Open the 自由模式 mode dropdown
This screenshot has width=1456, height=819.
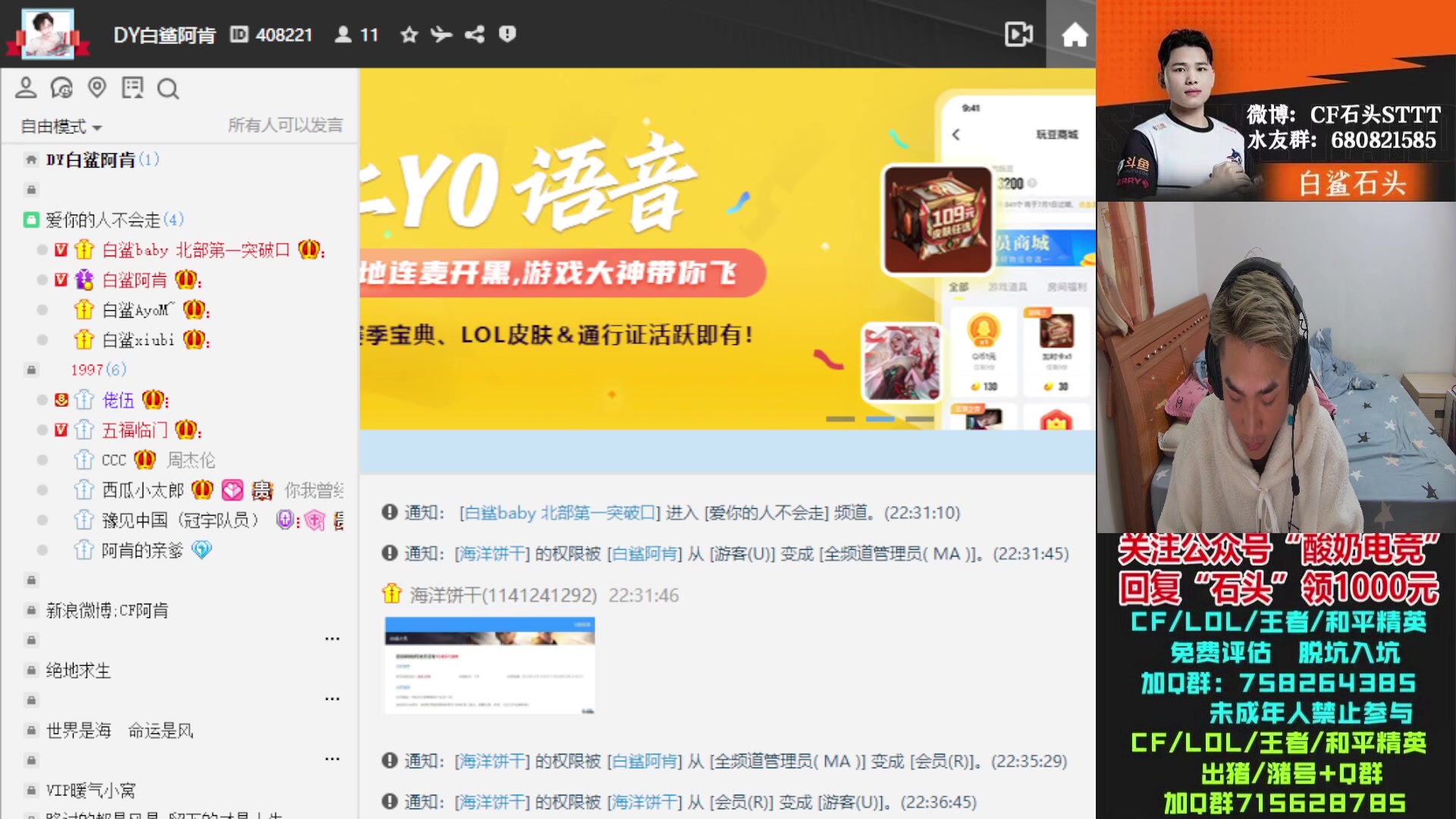coord(61,127)
